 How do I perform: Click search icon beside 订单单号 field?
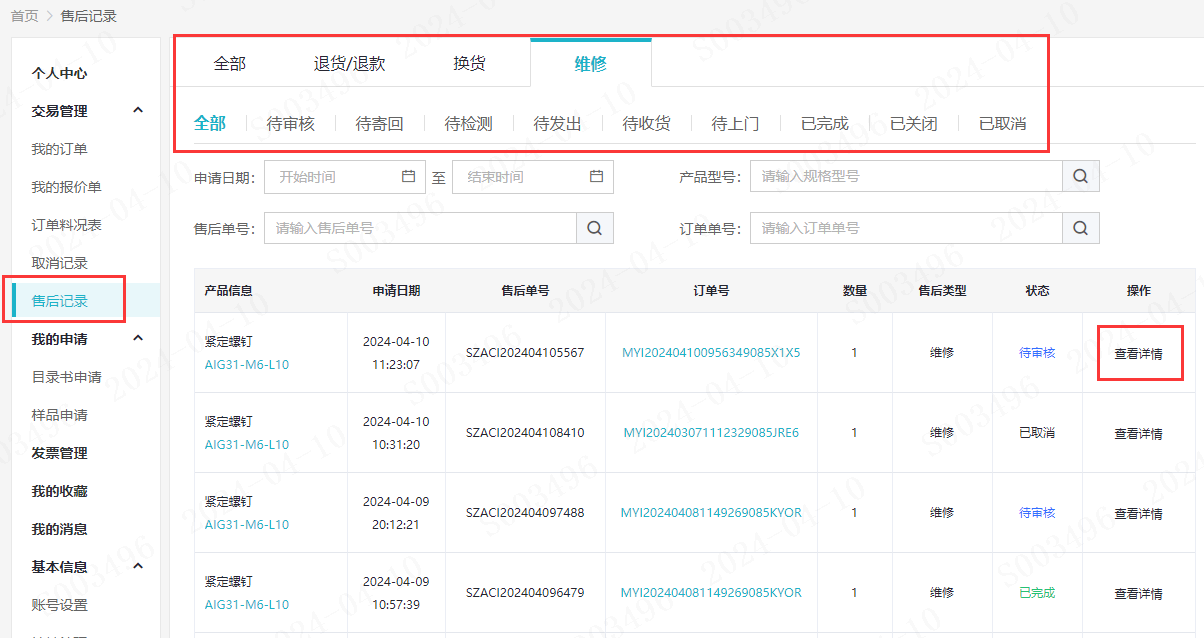[x=1080, y=228]
